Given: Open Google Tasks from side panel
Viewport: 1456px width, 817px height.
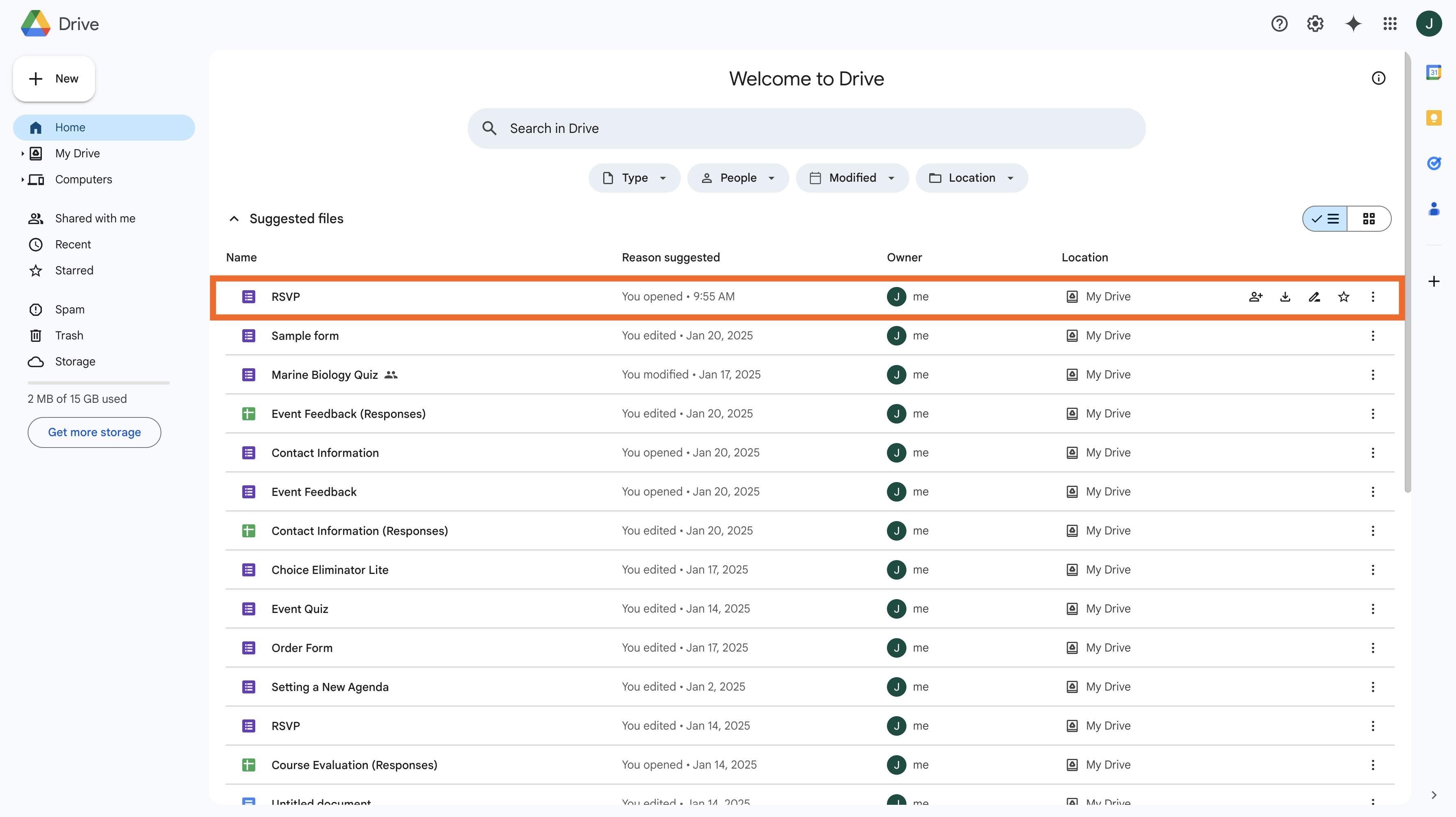Looking at the screenshot, I should tap(1433, 163).
